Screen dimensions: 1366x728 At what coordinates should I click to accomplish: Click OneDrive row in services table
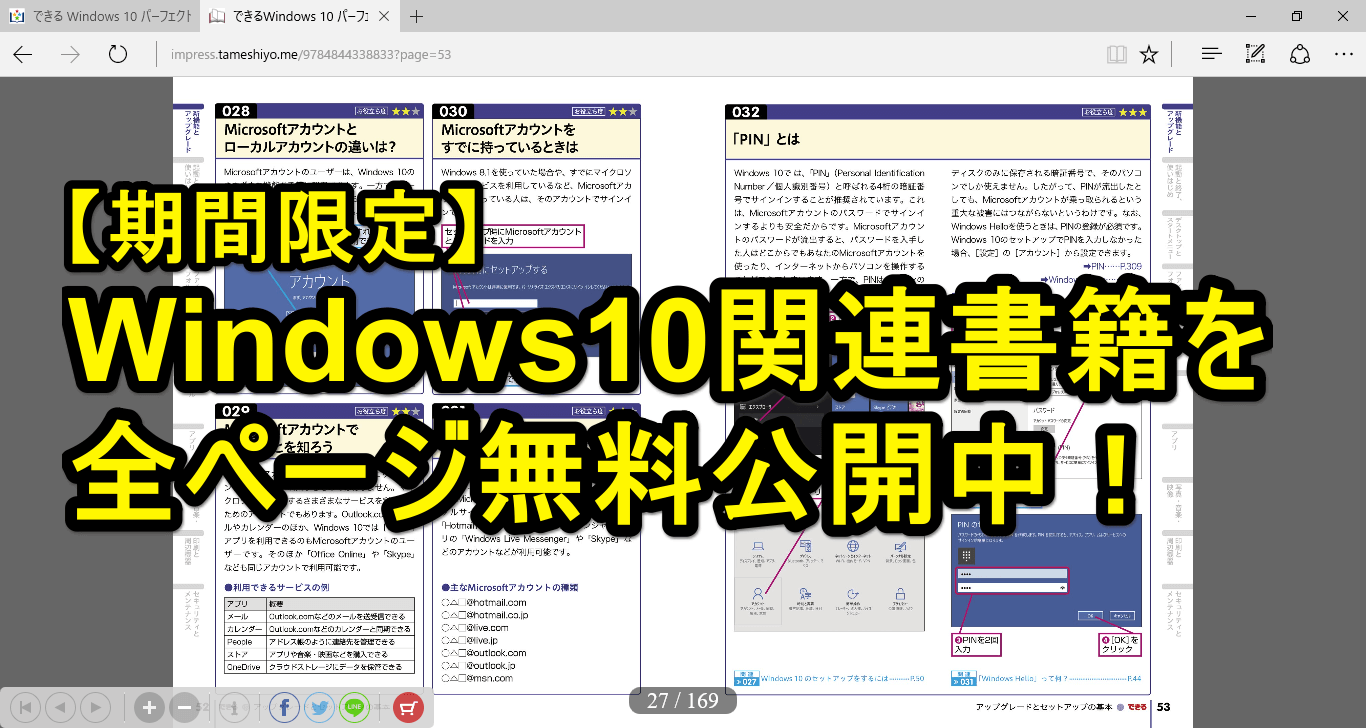pos(318,667)
